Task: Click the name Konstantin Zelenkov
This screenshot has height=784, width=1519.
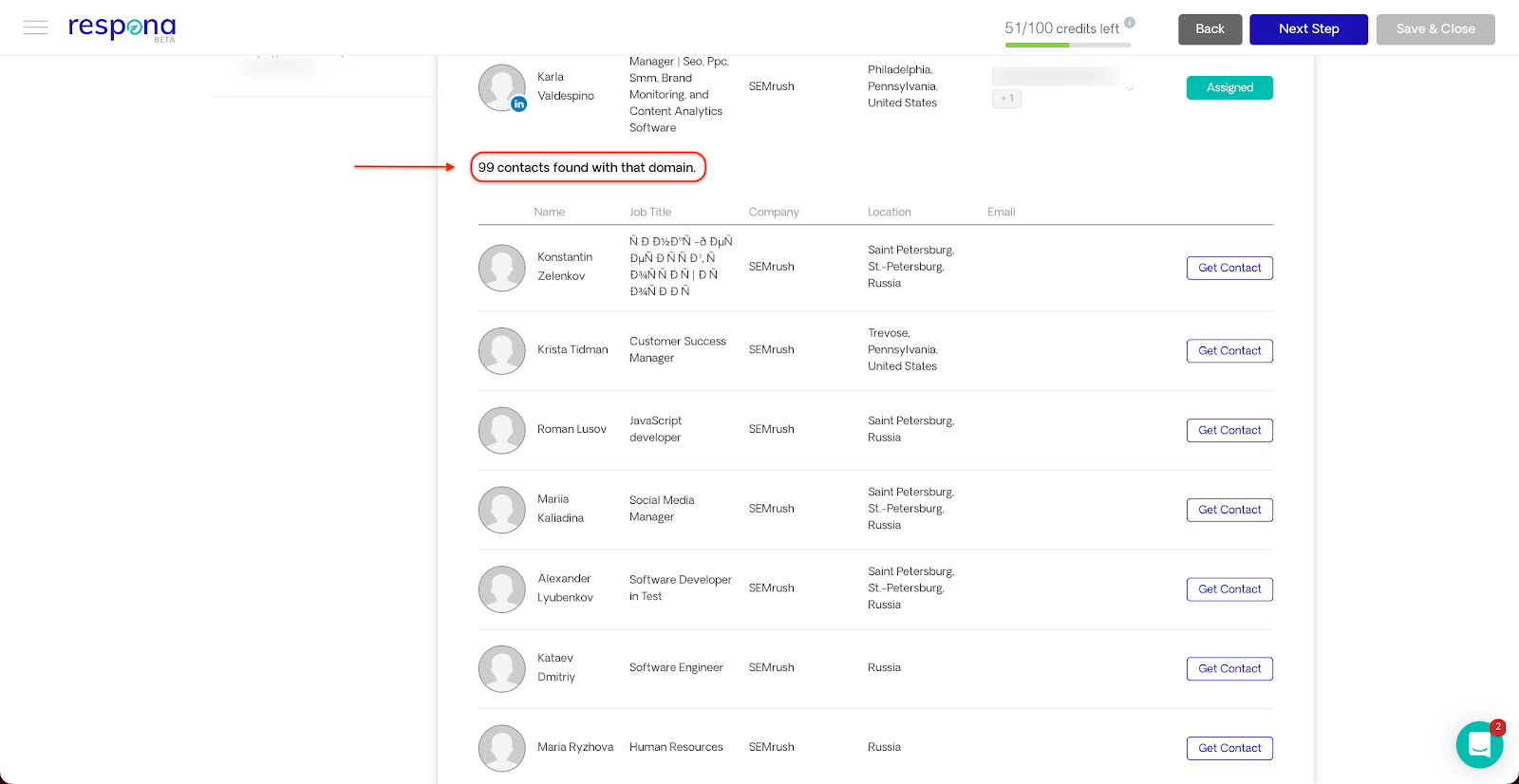Action: tap(565, 267)
